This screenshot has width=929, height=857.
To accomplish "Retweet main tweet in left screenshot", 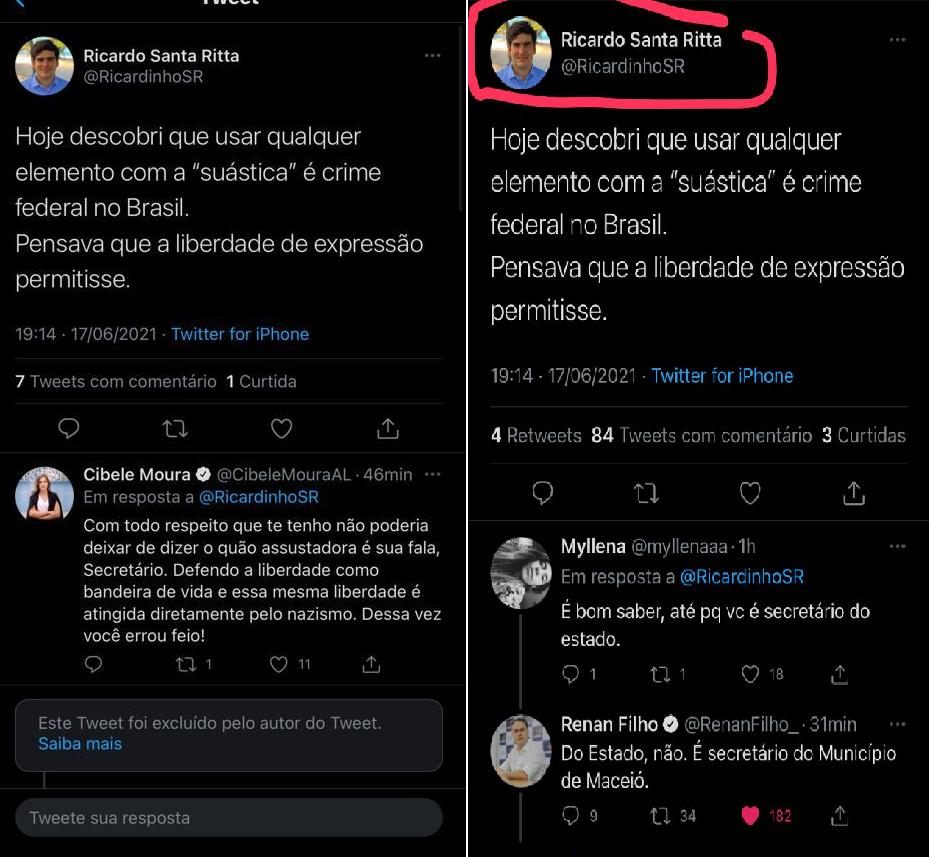I will coord(175,429).
